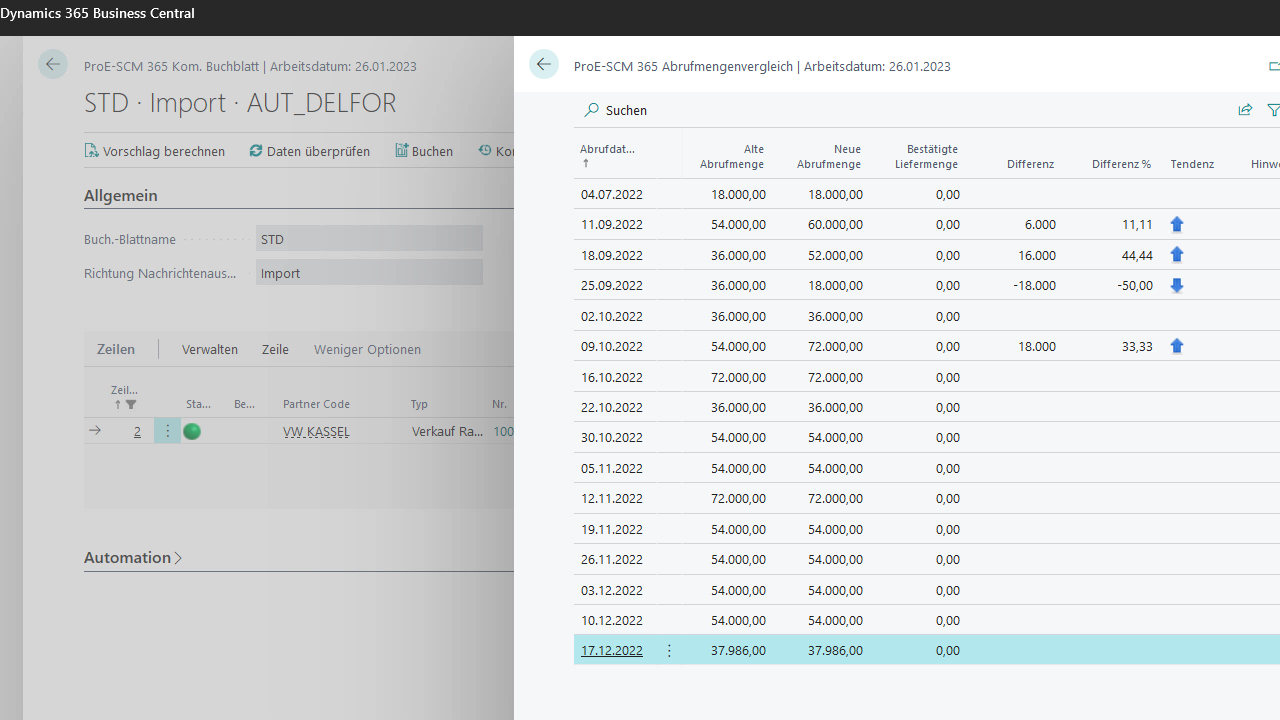This screenshot has height=720, width=1280.
Task: Click up-arrow tendency icon for 11.09.2022
Action: click(1177, 225)
